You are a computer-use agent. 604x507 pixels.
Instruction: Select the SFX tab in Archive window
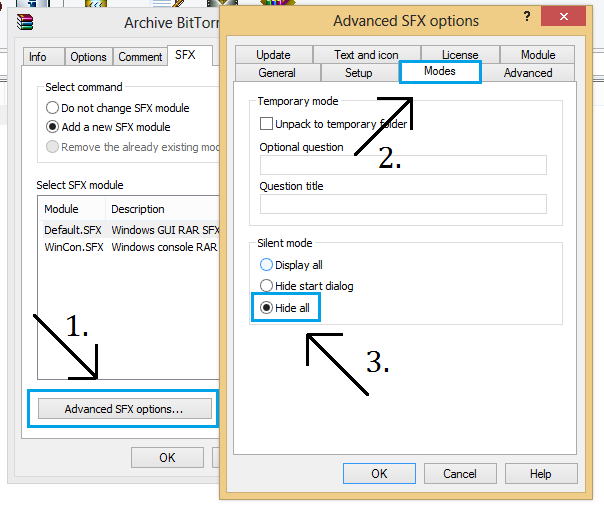[190, 55]
